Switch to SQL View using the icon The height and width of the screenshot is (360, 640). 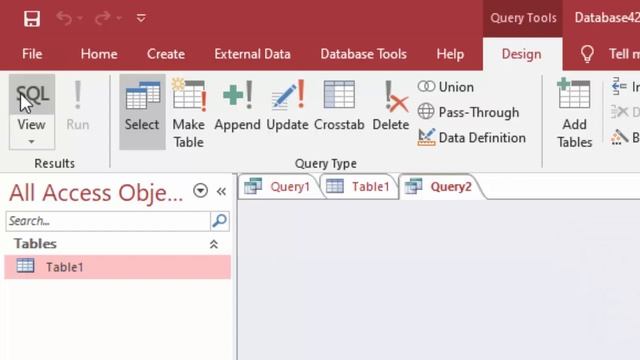point(32,95)
